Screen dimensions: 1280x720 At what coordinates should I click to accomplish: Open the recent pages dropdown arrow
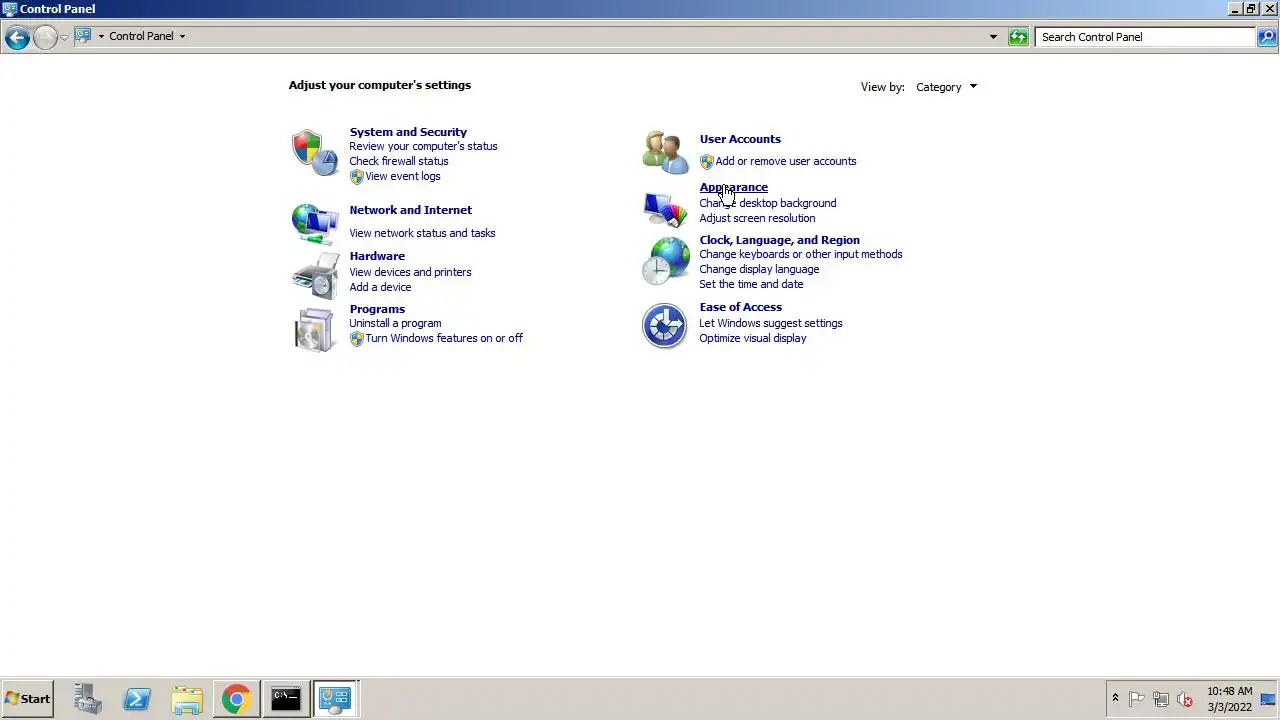click(64, 37)
